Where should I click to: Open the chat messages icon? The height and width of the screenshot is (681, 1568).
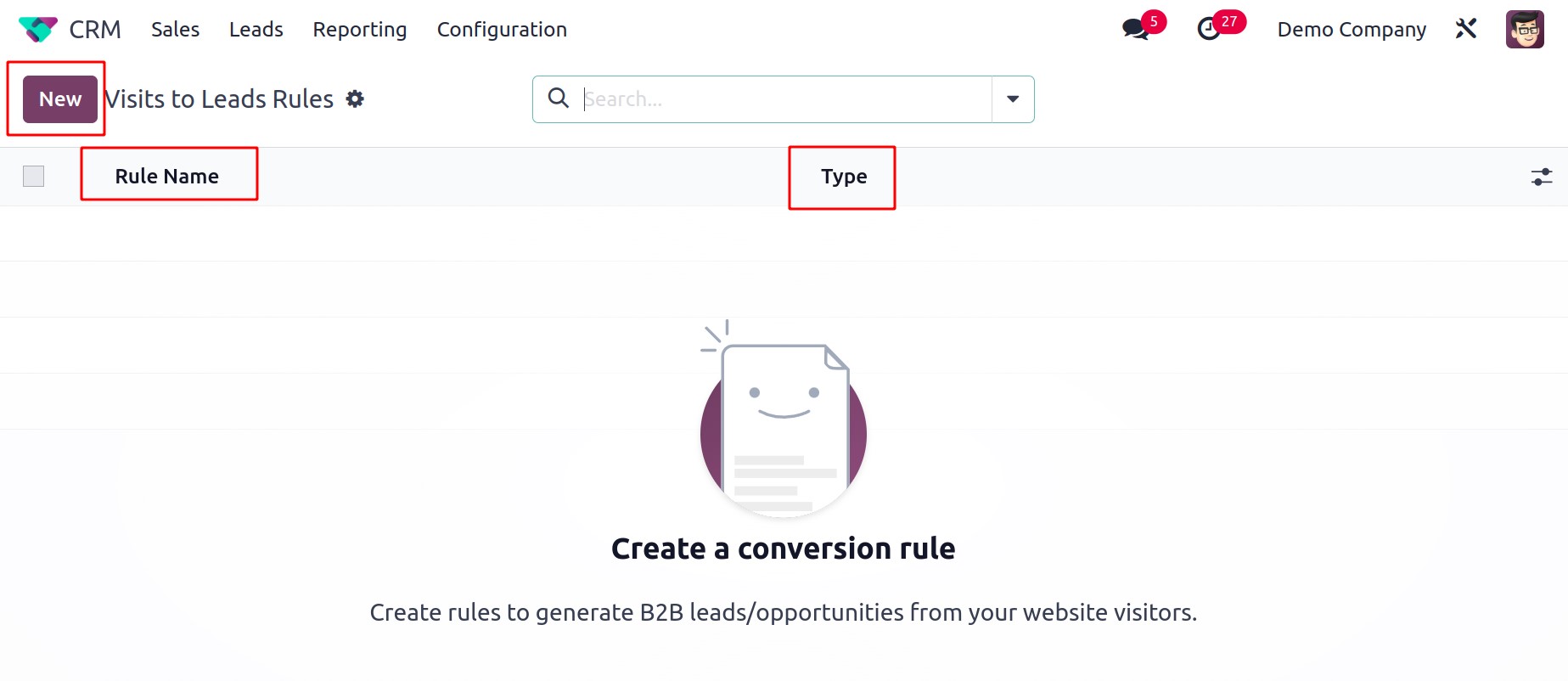click(x=1135, y=30)
